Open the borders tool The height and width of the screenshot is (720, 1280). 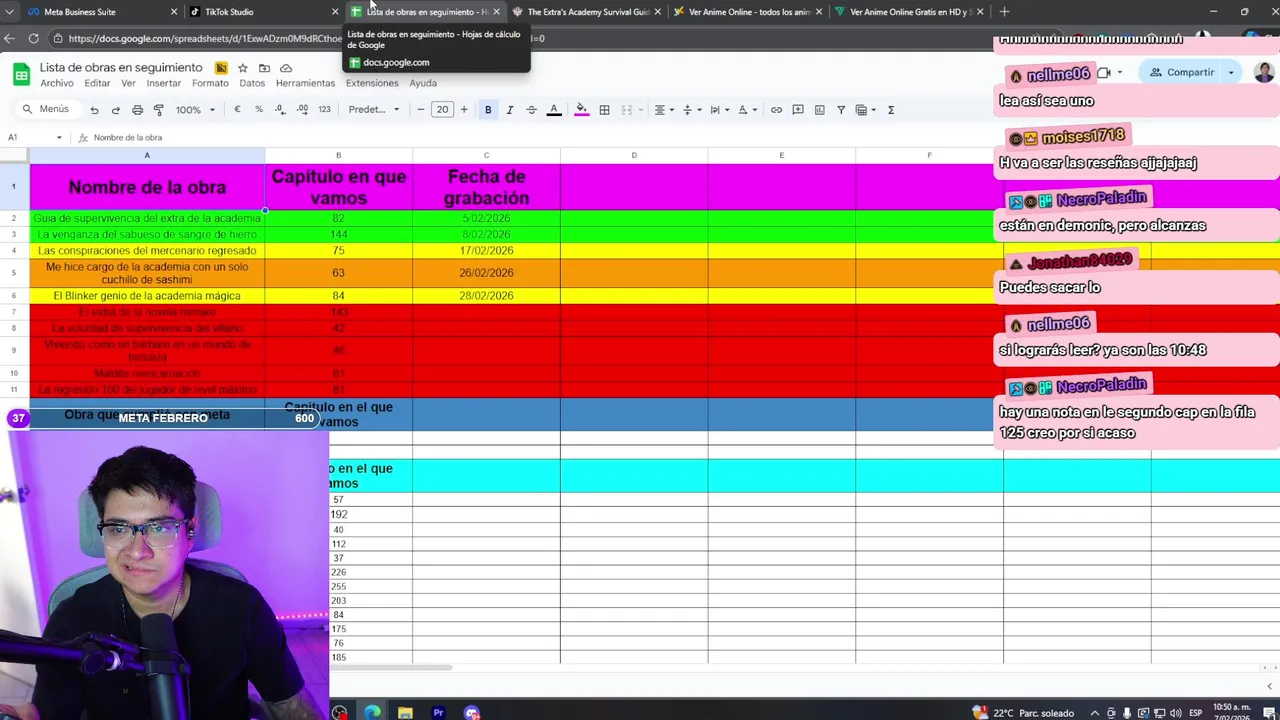[604, 110]
